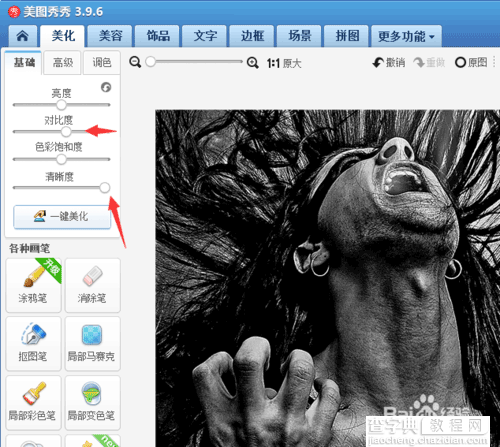This screenshot has width=500, height=447.
Task: Click the 清晰度 sharpness slider handle
Action: tap(105, 188)
